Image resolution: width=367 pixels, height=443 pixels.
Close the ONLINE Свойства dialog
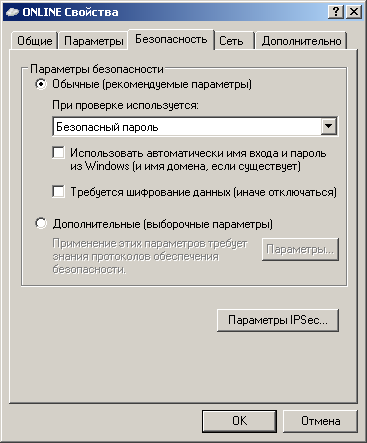click(354, 12)
